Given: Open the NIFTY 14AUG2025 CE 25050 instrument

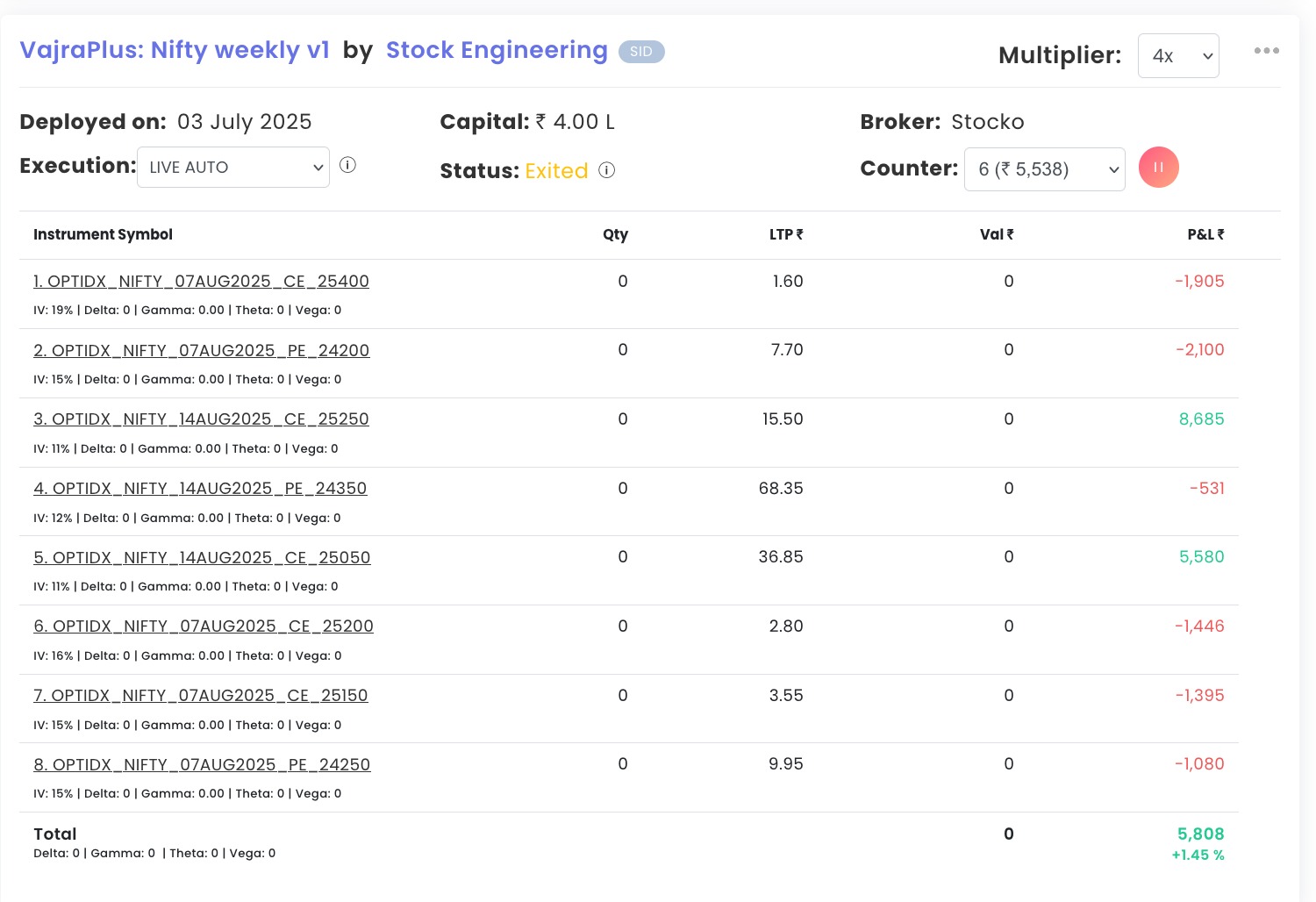Looking at the screenshot, I should [x=202, y=558].
